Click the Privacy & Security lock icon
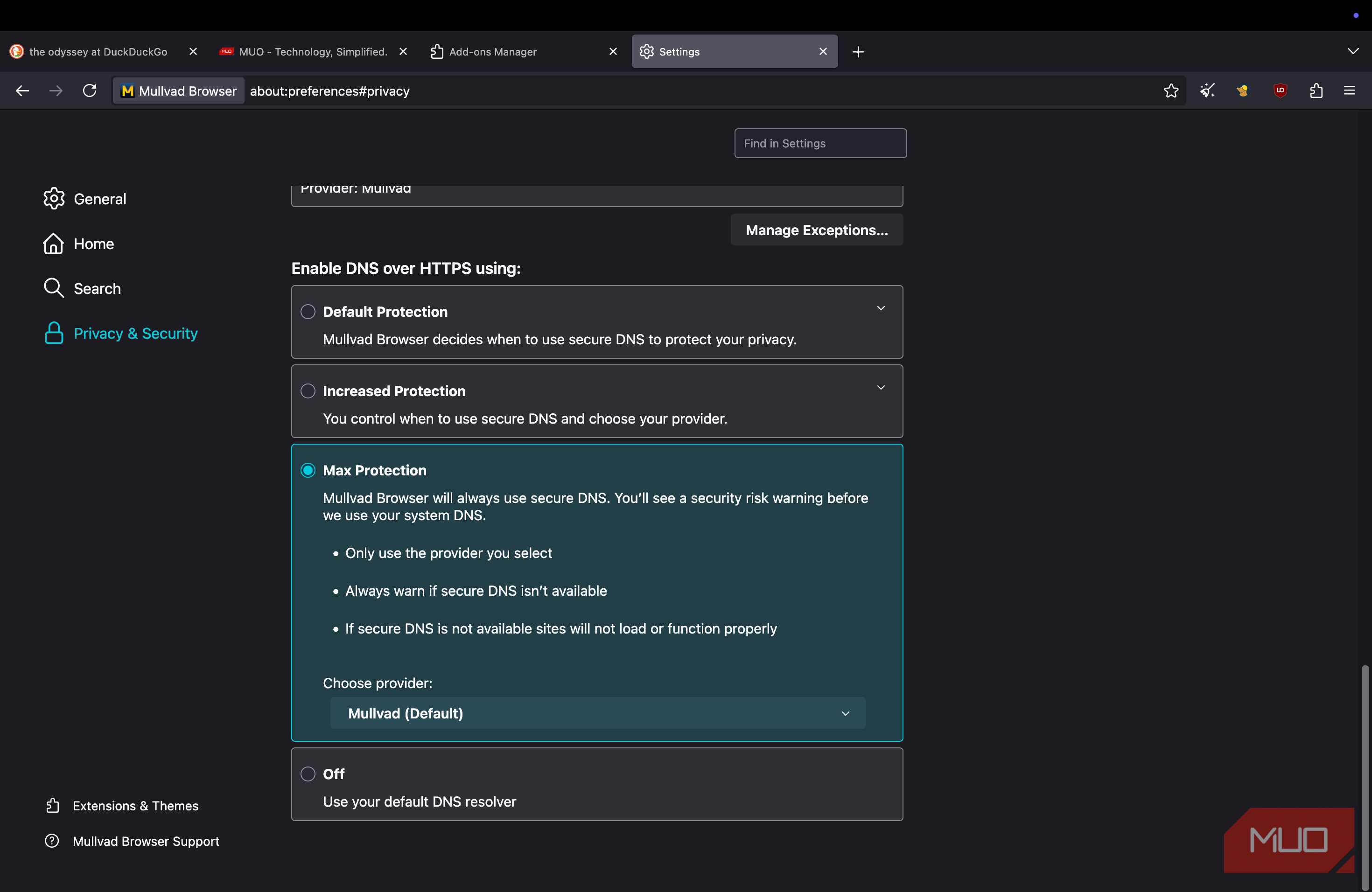This screenshot has height=892, width=1372. pyautogui.click(x=54, y=333)
